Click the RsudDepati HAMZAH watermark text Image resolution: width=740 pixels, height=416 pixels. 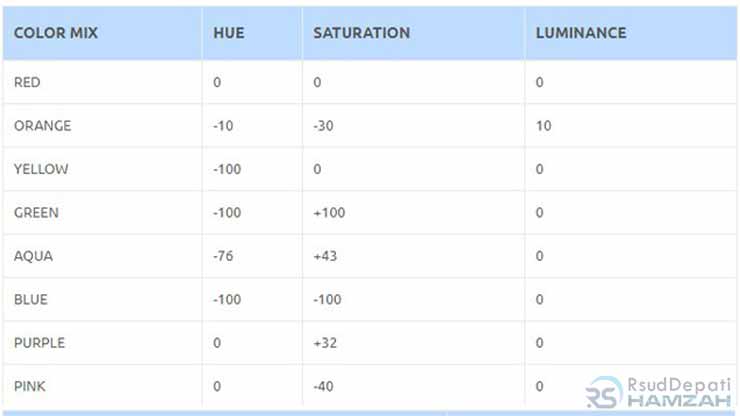pos(677,392)
